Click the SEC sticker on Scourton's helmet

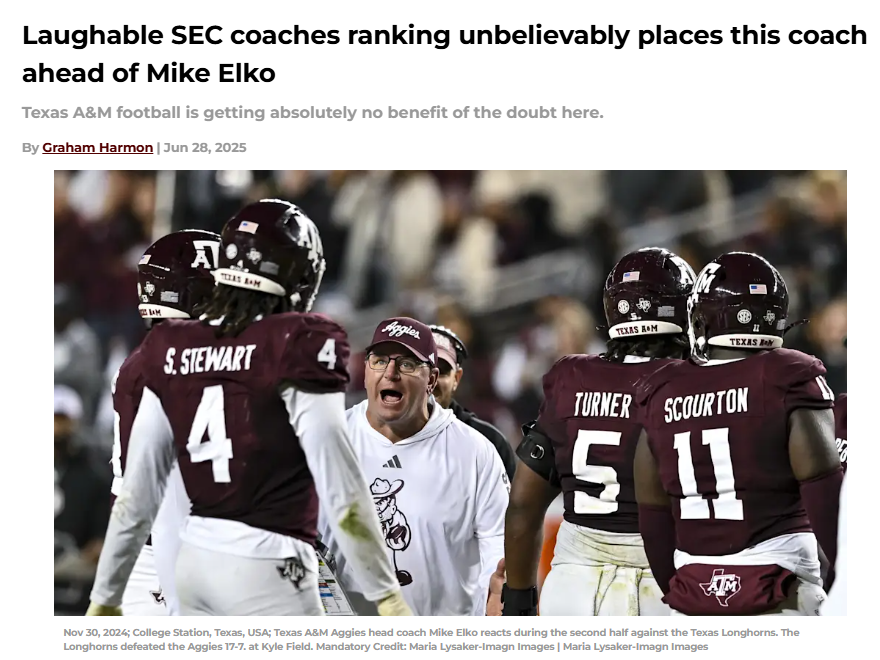744,317
